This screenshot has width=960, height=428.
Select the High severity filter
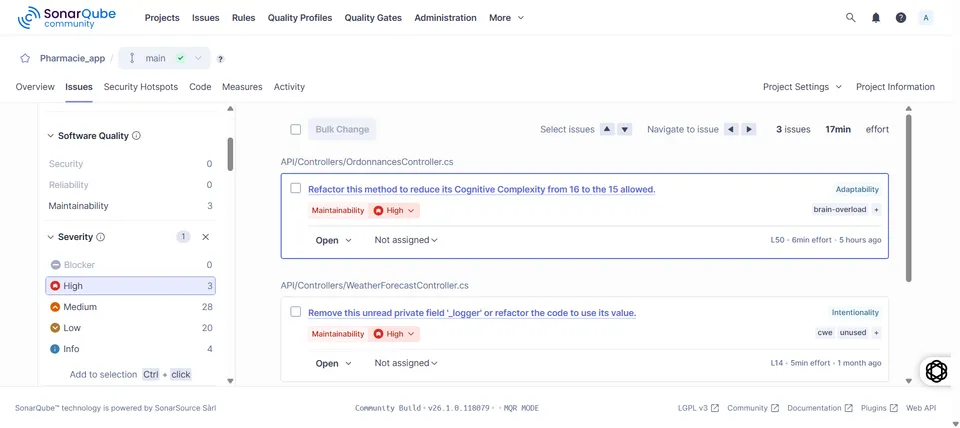coord(130,285)
